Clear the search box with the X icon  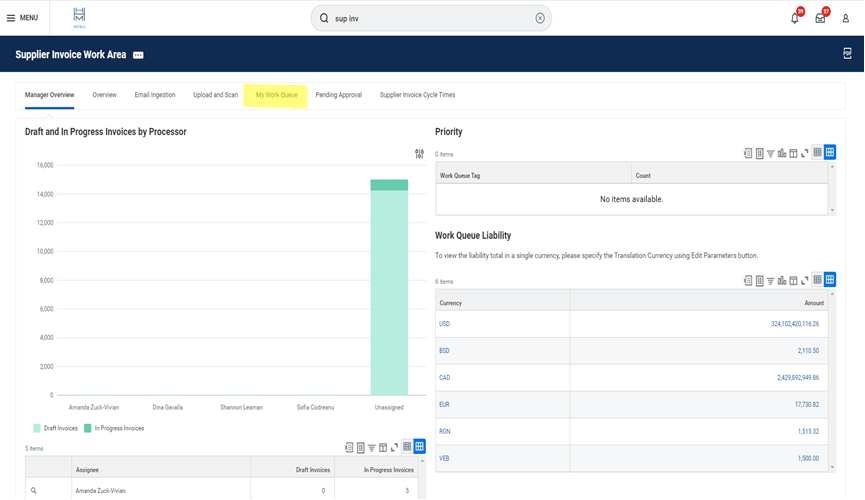click(x=540, y=18)
